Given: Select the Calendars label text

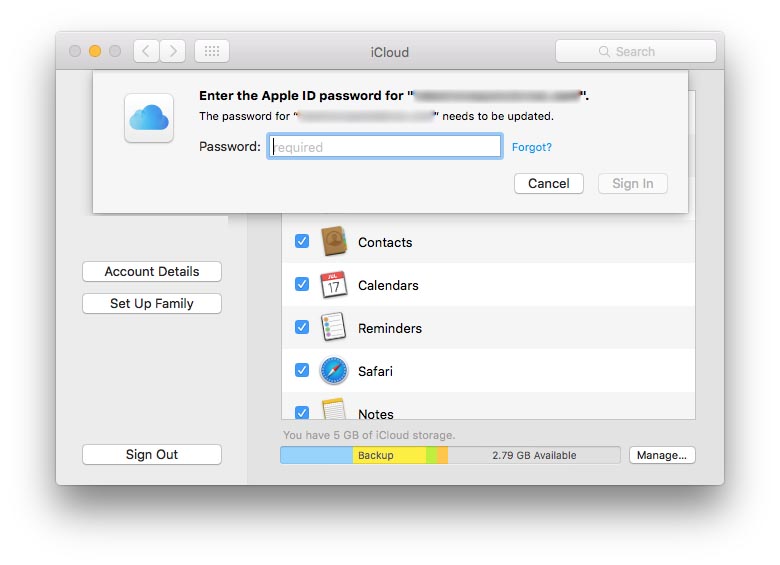Looking at the screenshot, I should click(388, 285).
